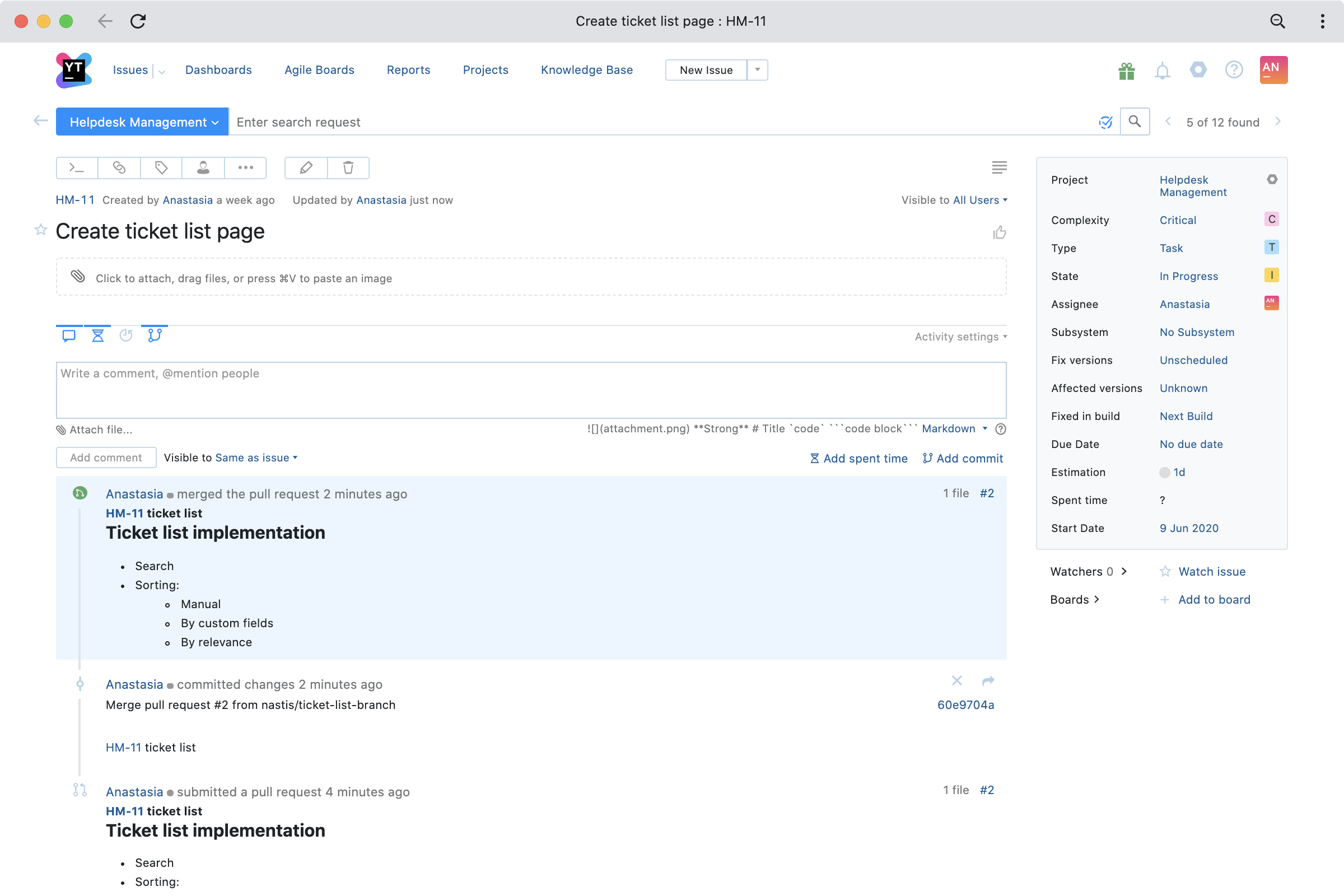The height and width of the screenshot is (896, 1344).
Task: Open the more actions ellipsis menu
Action: 246,168
